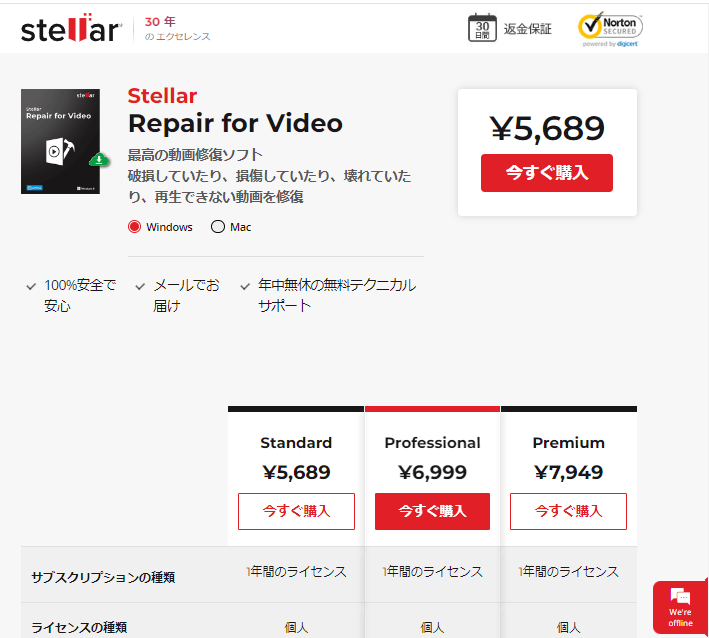Click the Professional plan column heading
The width and height of the screenshot is (709, 638).
432,443
